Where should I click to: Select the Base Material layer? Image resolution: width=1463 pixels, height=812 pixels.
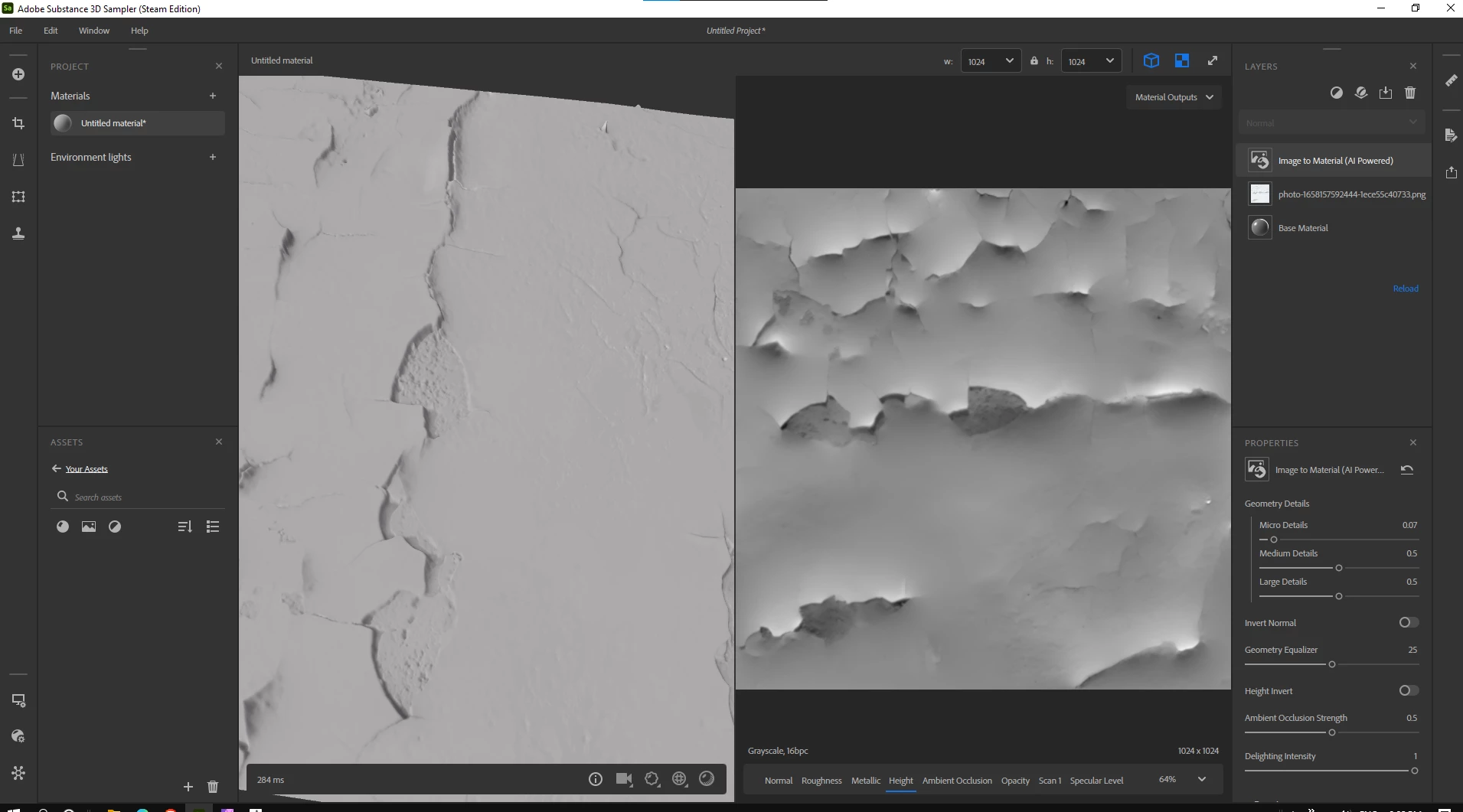pos(1333,228)
